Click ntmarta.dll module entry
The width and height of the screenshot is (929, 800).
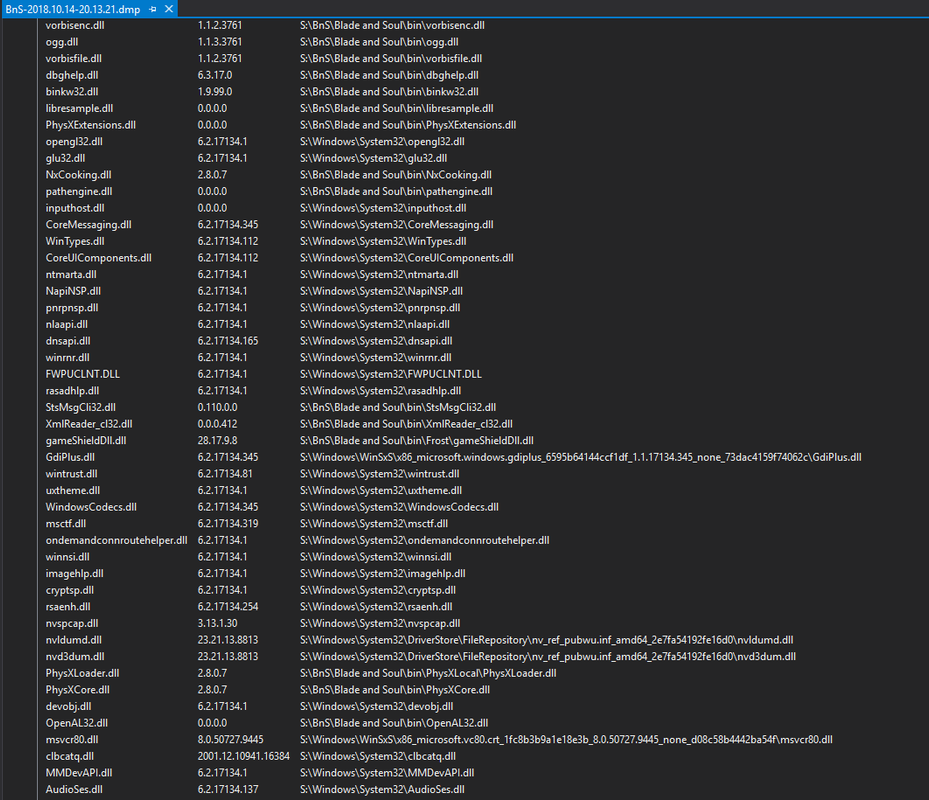point(71,274)
